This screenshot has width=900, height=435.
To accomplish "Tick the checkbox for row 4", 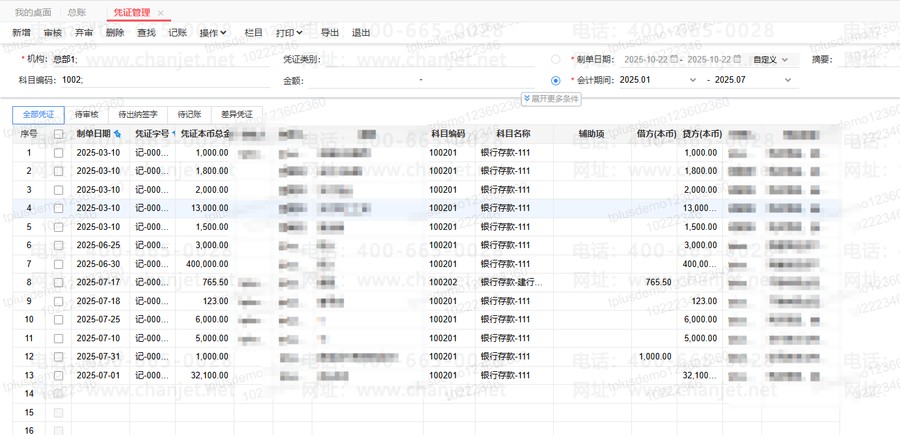I will (58, 209).
